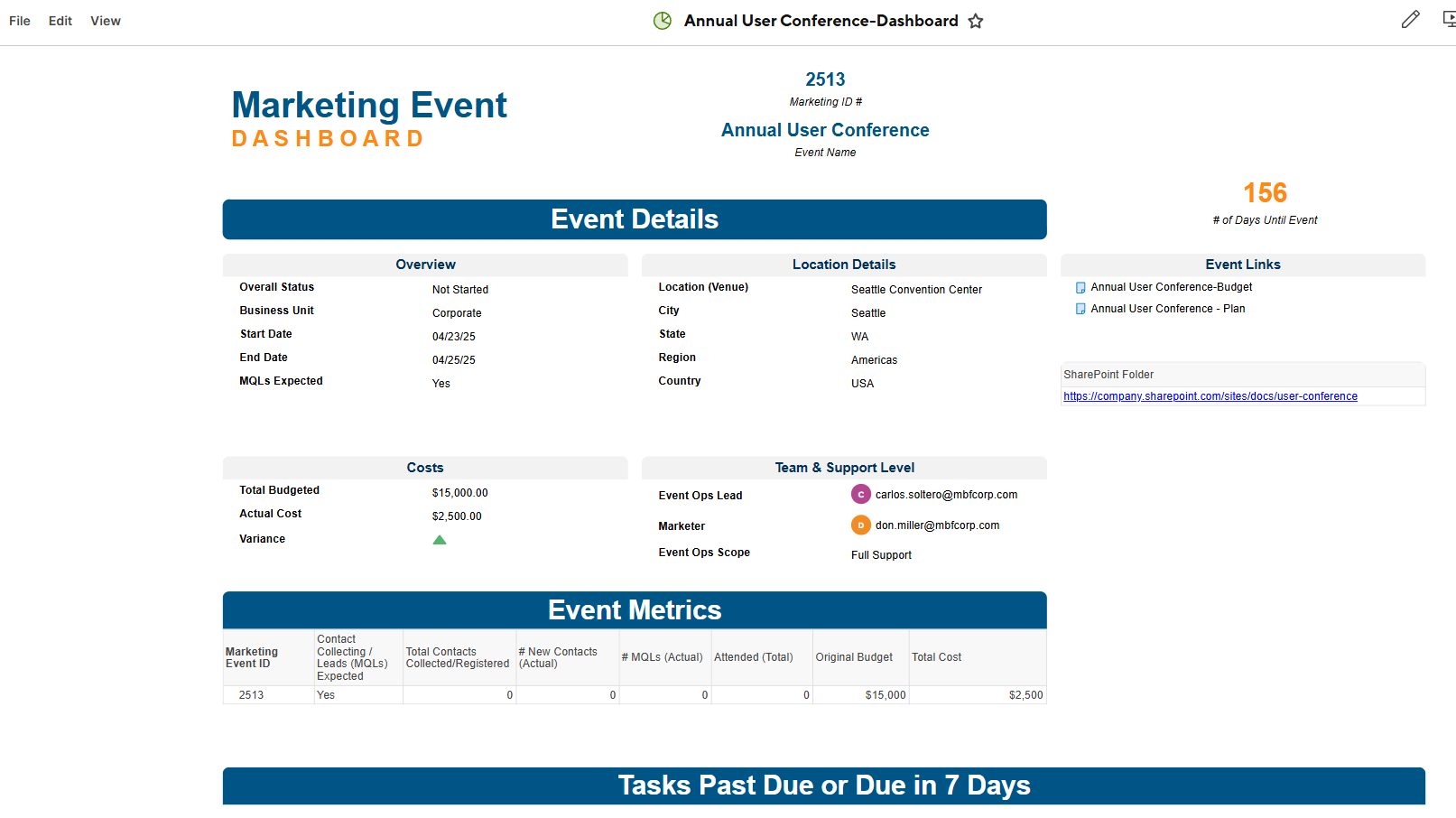1456x818 pixels.
Task: Toggle the favorite star next to the dashboard title
Action: pyautogui.click(x=976, y=21)
